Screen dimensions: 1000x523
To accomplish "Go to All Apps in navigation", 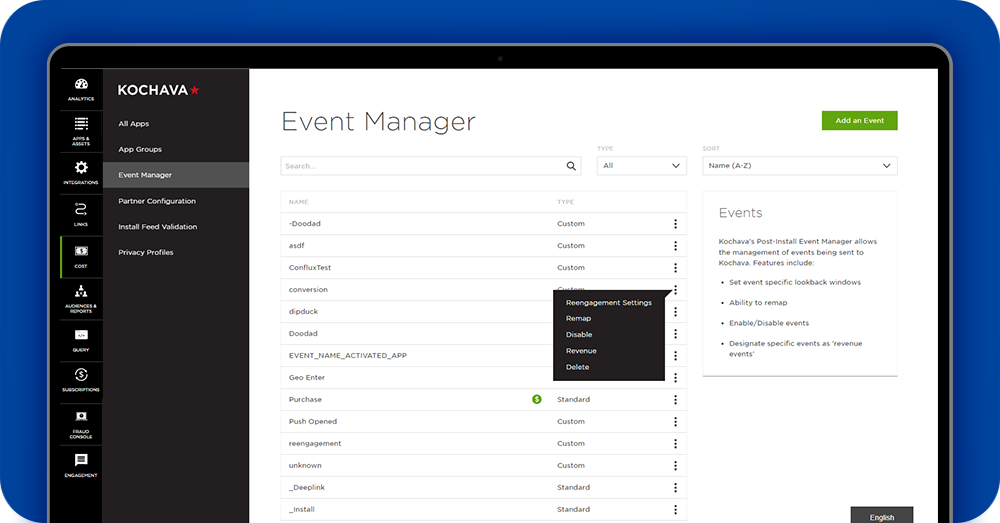I will tap(133, 124).
